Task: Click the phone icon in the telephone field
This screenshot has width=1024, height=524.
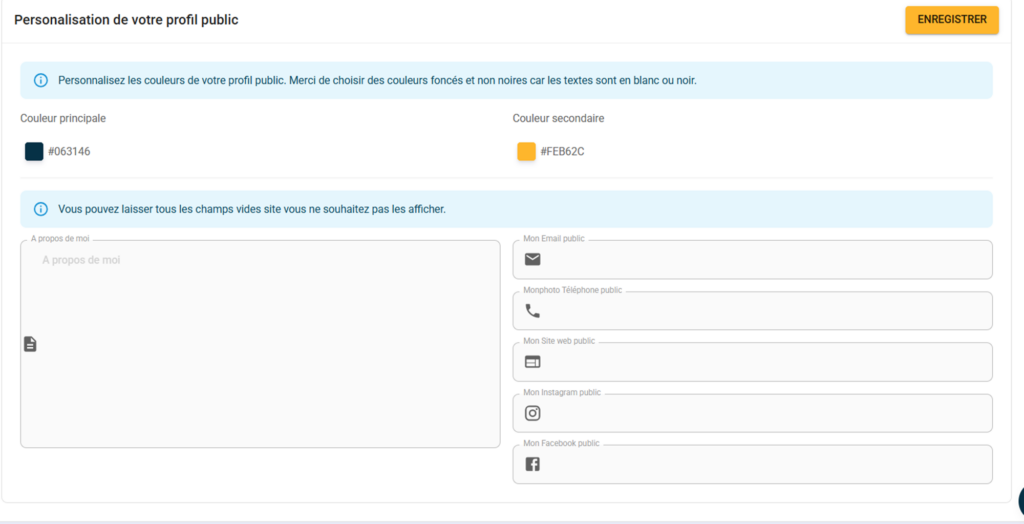Action: pyautogui.click(x=533, y=311)
